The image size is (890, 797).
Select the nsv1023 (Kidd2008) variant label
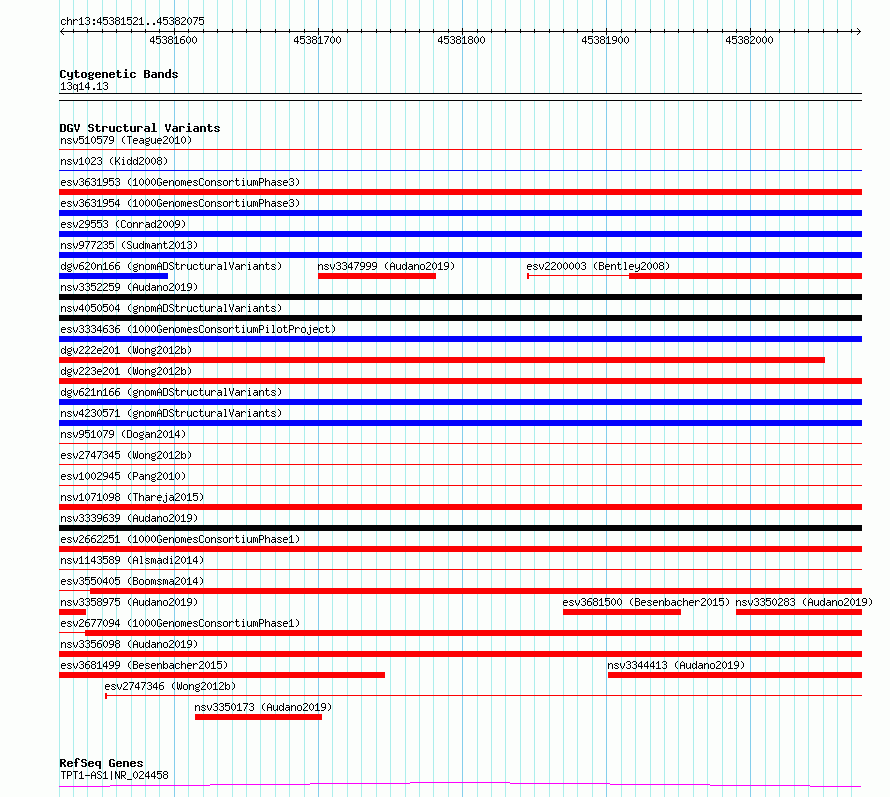pyautogui.click(x=114, y=161)
